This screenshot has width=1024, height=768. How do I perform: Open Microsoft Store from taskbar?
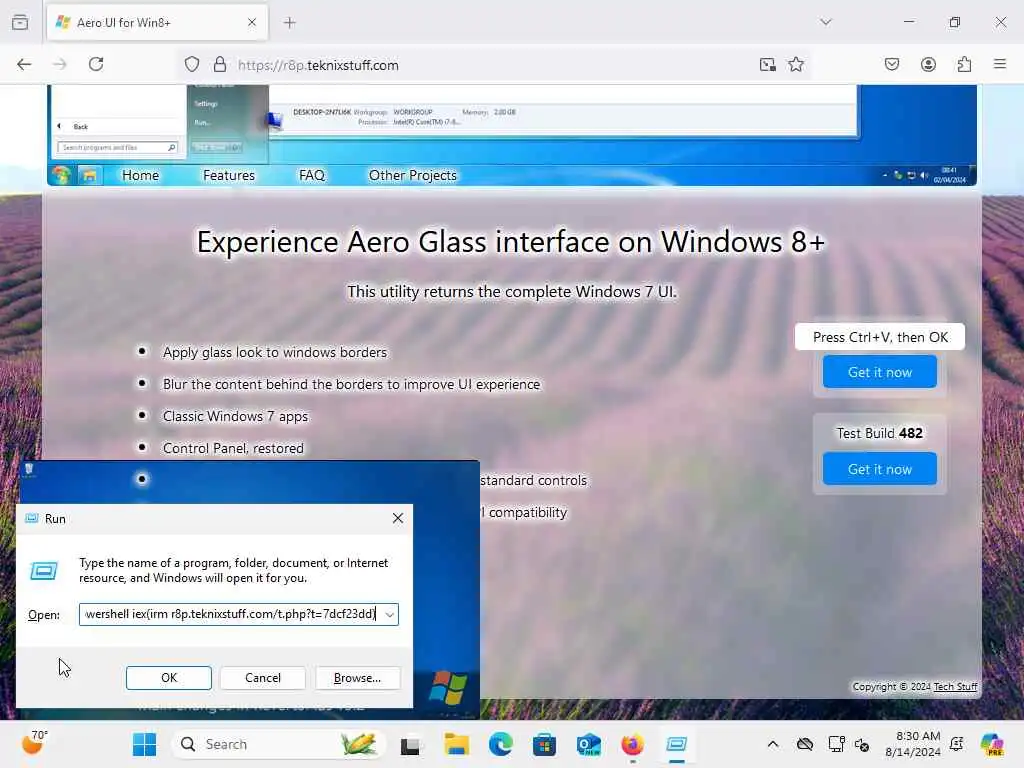pos(544,744)
